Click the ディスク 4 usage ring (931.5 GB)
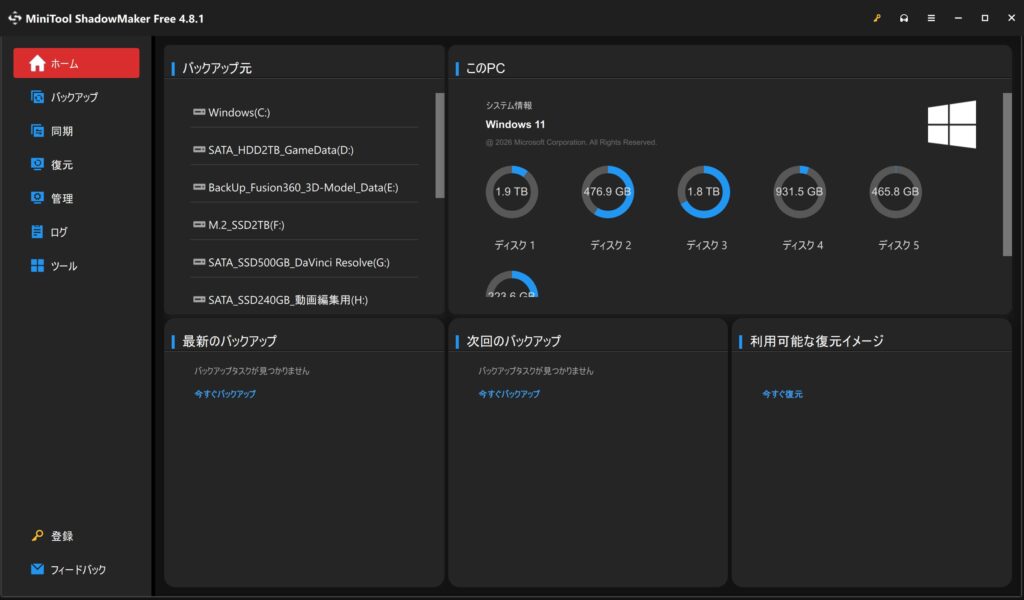This screenshot has width=1024, height=600. click(799, 192)
